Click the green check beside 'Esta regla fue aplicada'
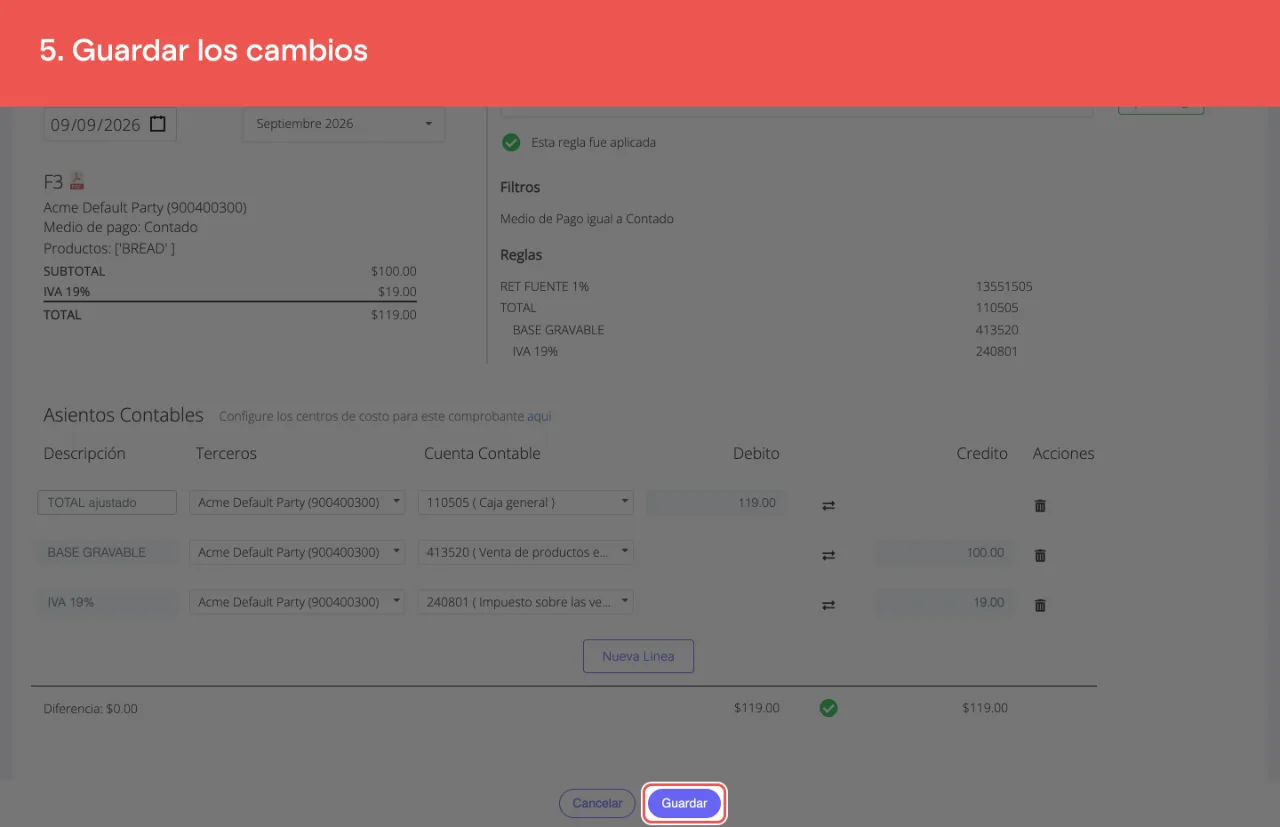 pos(511,142)
